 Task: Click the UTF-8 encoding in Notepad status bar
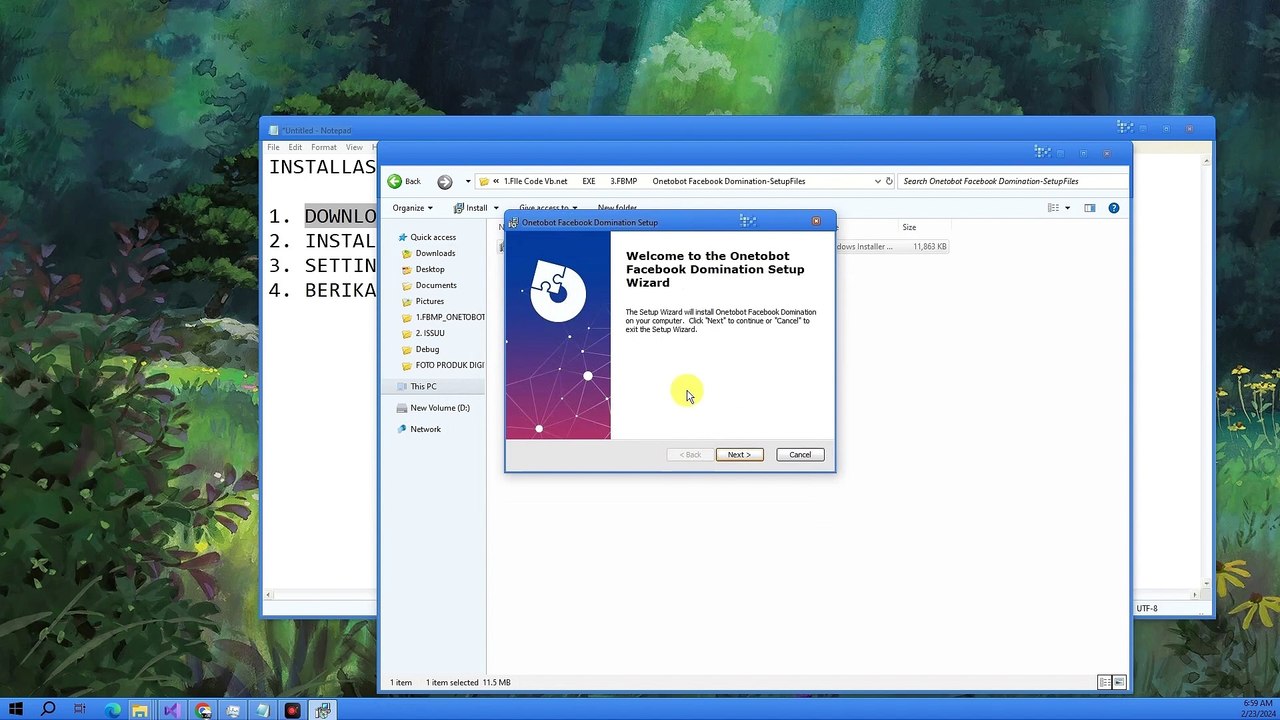(1147, 608)
